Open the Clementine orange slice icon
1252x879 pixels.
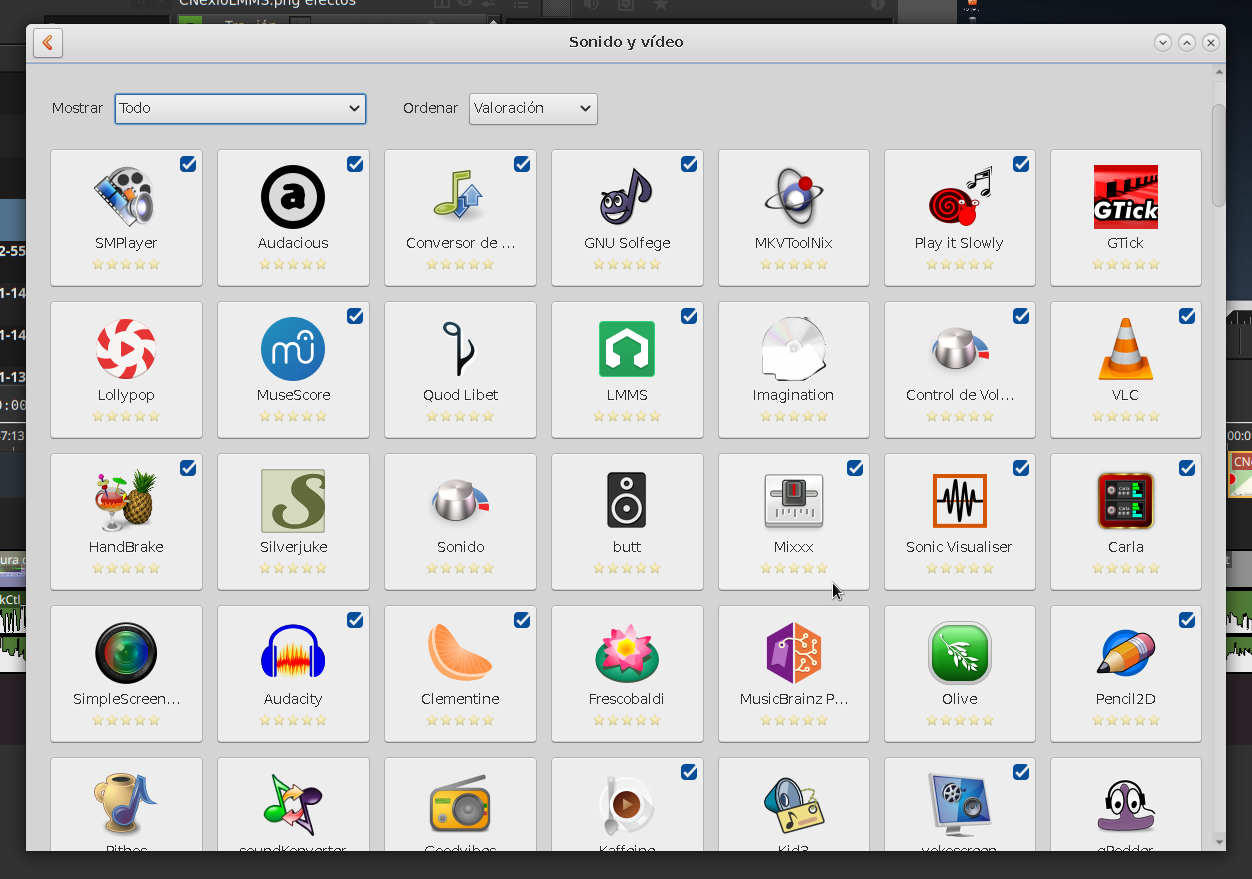point(460,653)
